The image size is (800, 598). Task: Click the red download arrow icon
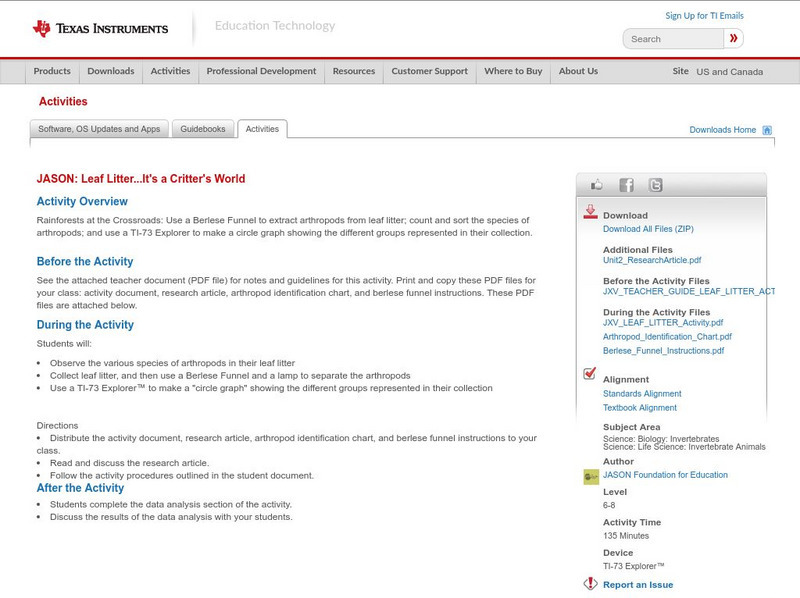590,212
